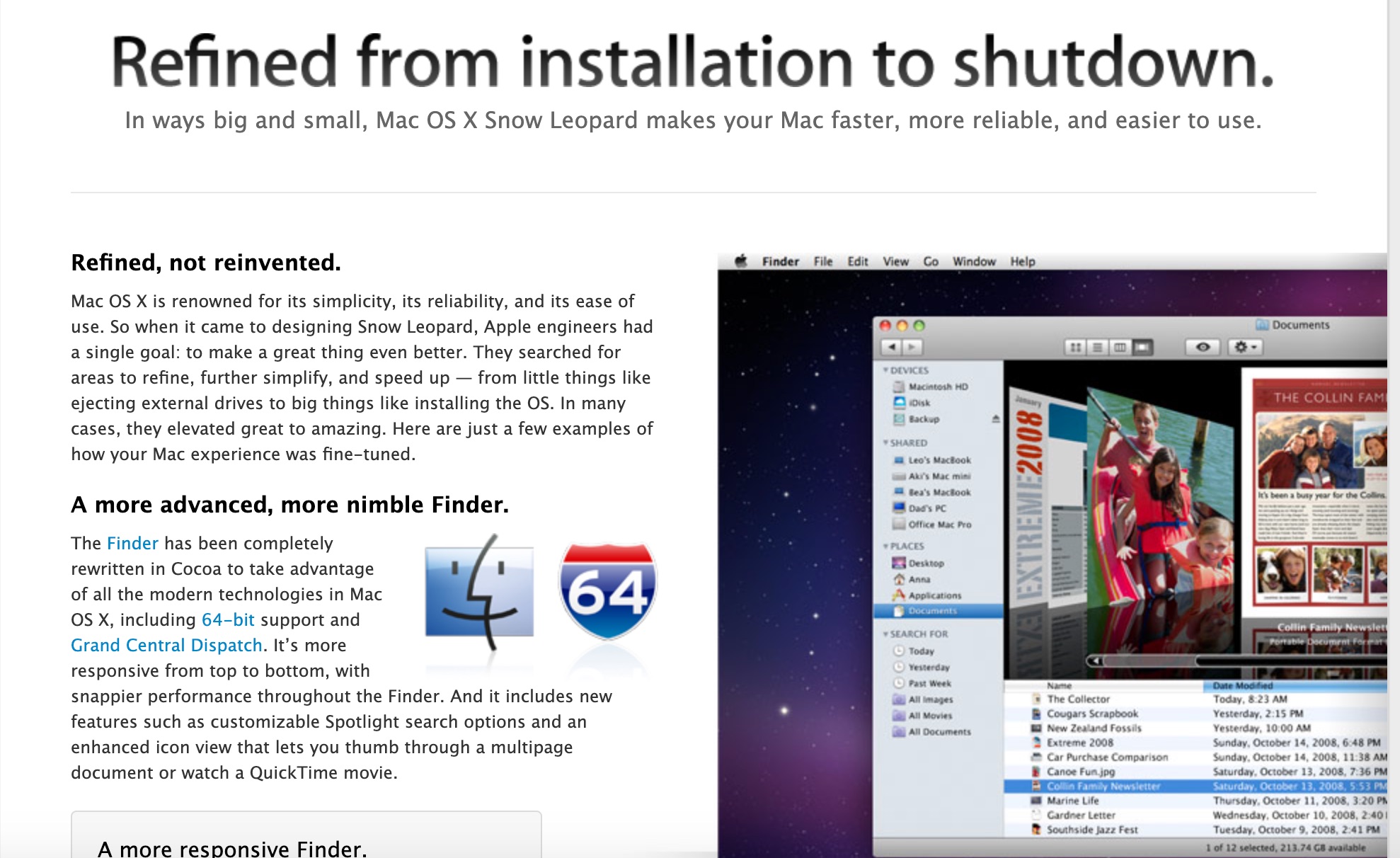Collapse the SEARCH FOR section
The image size is (1400, 858).
click(885, 634)
